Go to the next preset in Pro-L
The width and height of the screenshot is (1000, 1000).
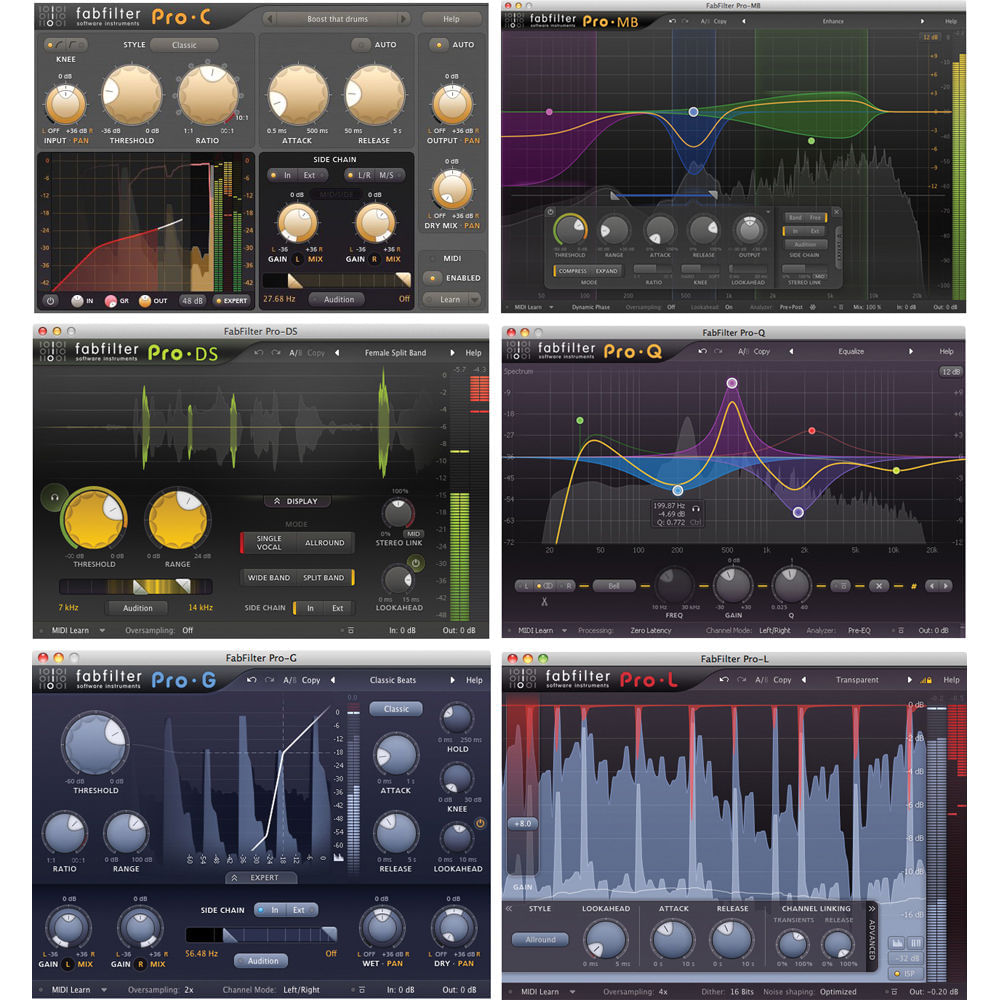(x=910, y=680)
